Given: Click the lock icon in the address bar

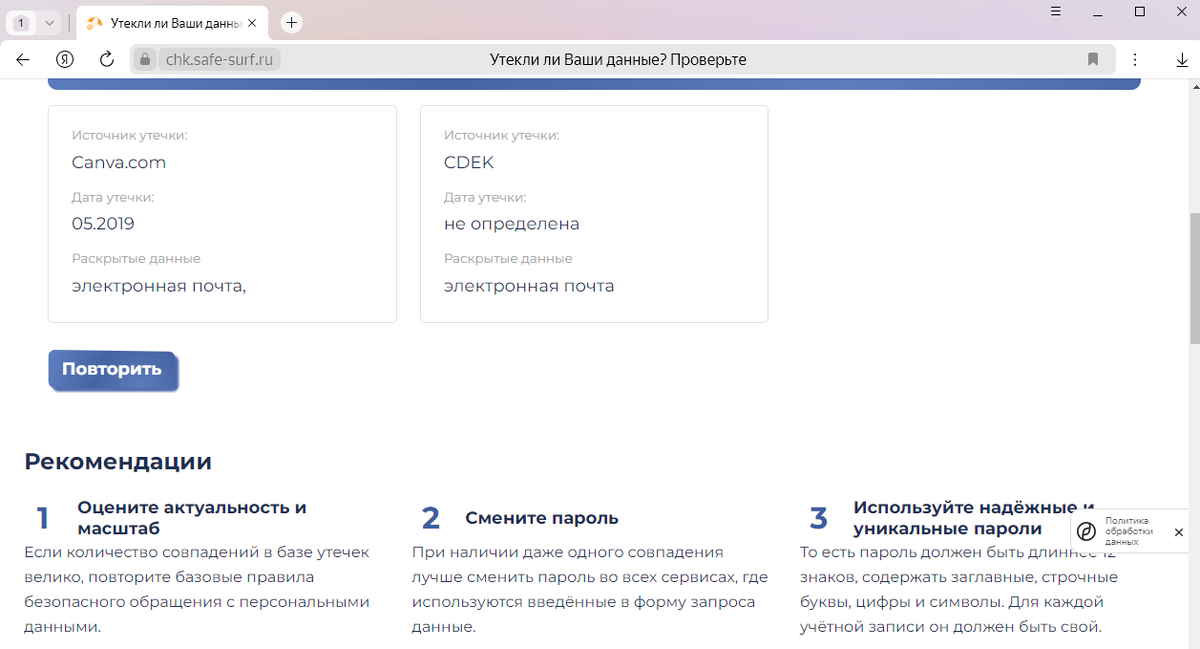Looking at the screenshot, I should pos(145,60).
